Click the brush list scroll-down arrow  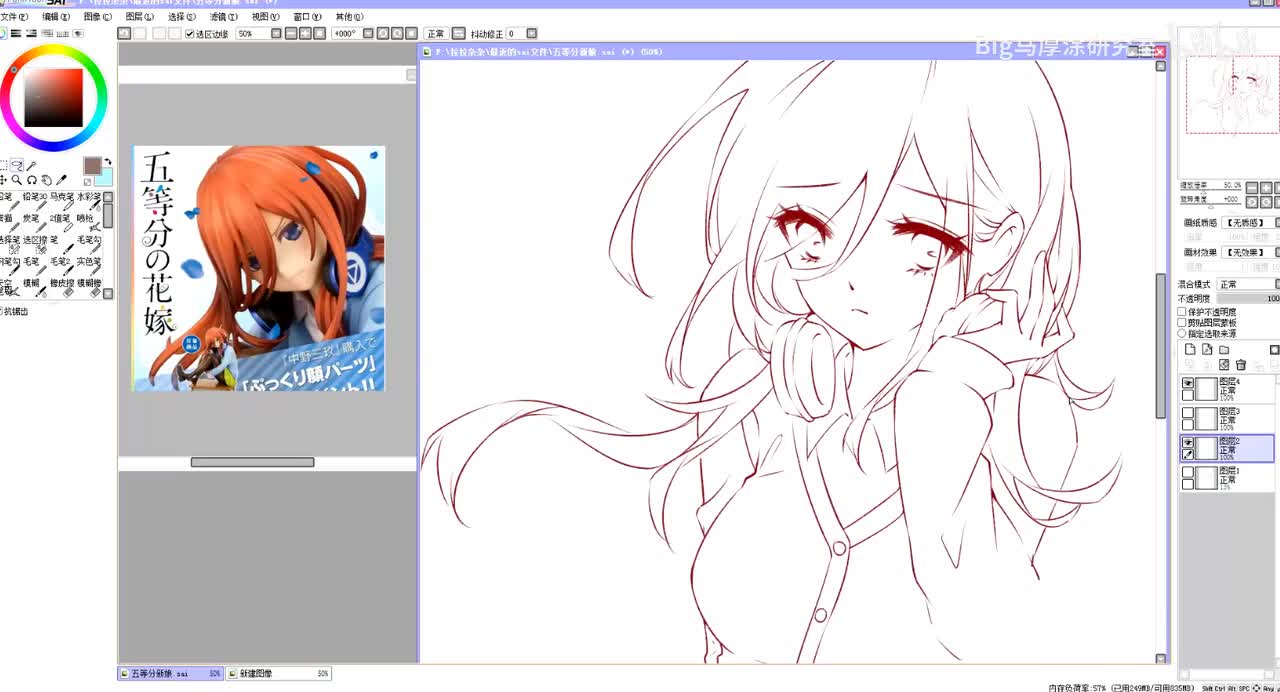point(108,293)
